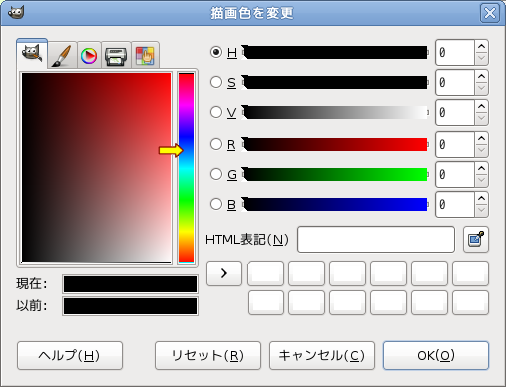Click the B blue gradient slider

pyautogui.click(x=335, y=204)
